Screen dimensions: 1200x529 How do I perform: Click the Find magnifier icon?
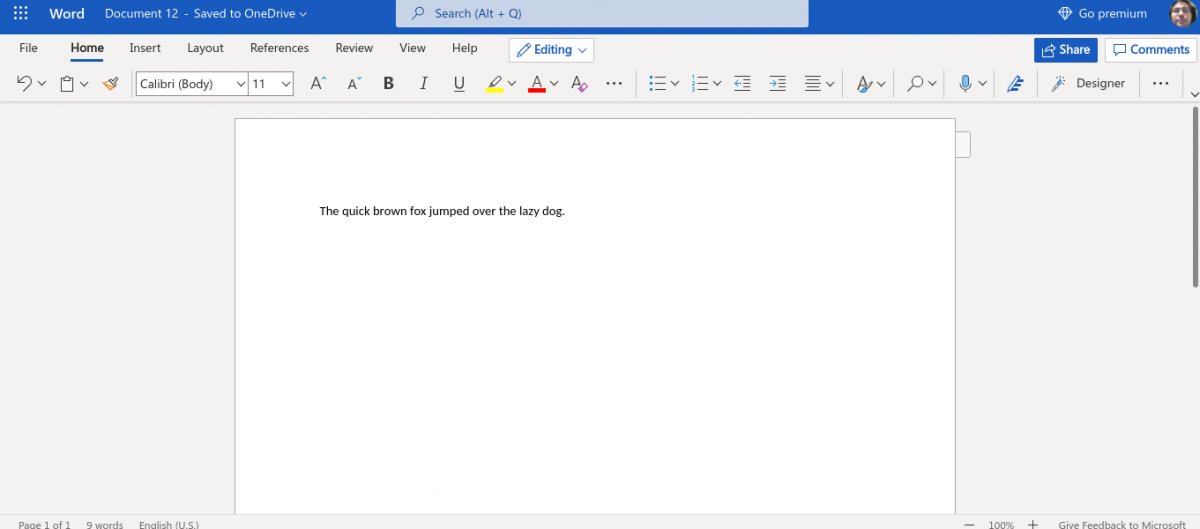(x=915, y=84)
